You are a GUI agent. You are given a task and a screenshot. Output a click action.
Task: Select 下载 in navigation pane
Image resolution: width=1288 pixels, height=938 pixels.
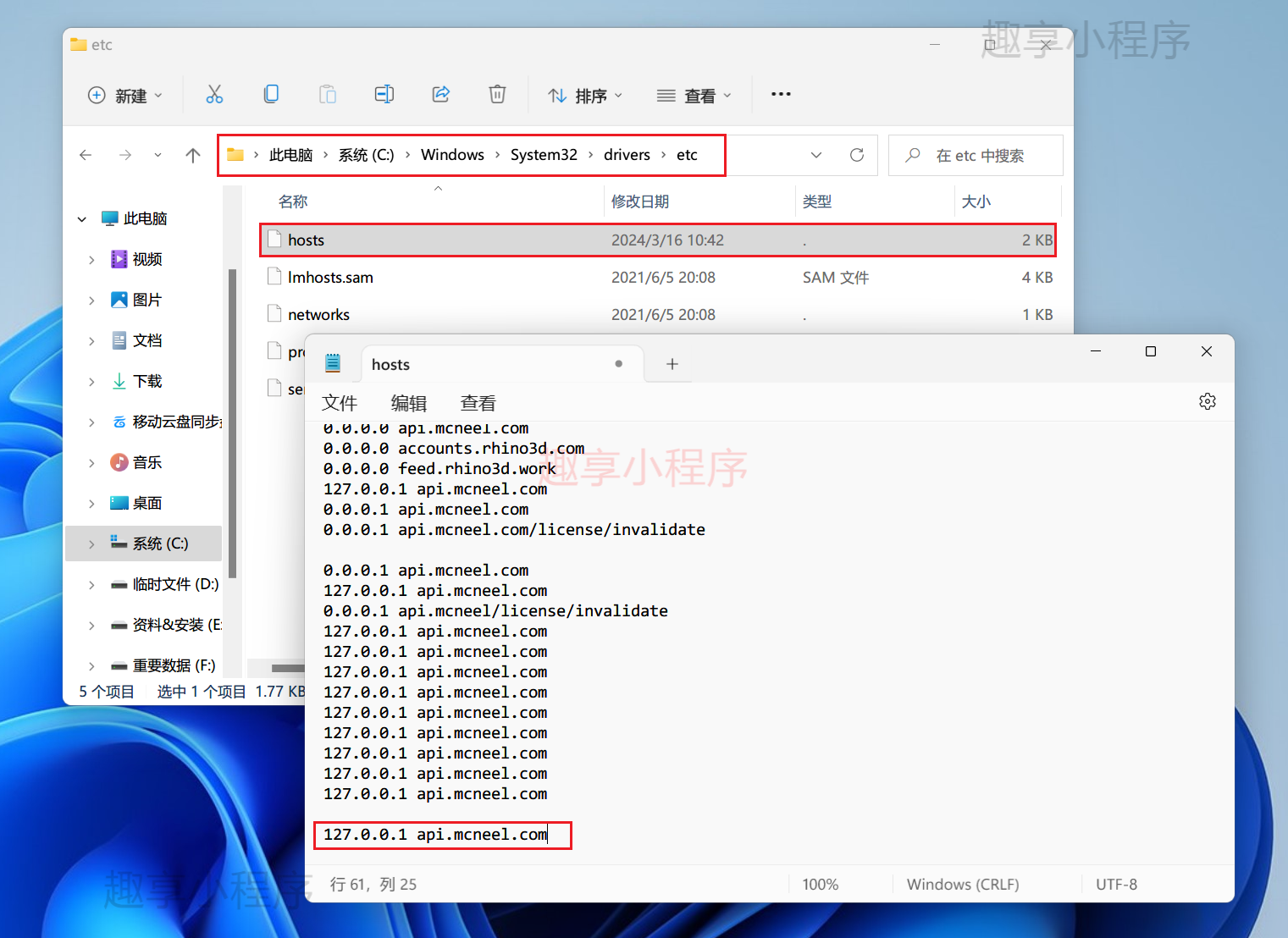[x=146, y=382]
